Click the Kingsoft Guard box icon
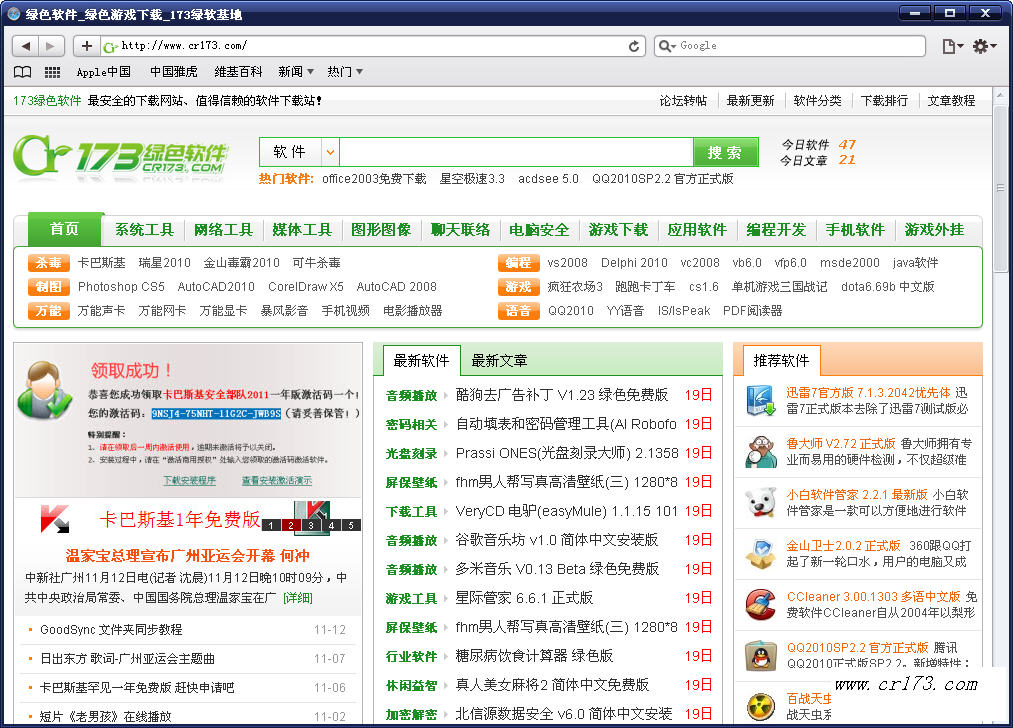Image resolution: width=1013 pixels, height=728 pixels. tap(760, 554)
